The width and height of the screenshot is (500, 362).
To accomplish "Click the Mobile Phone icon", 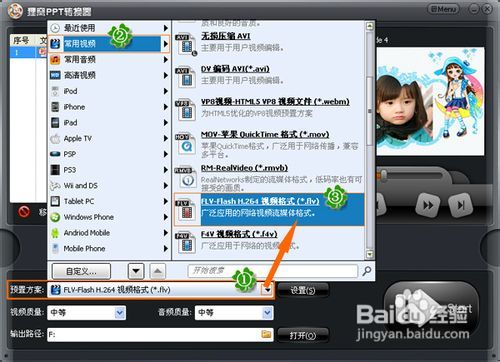I will (x=55, y=248).
